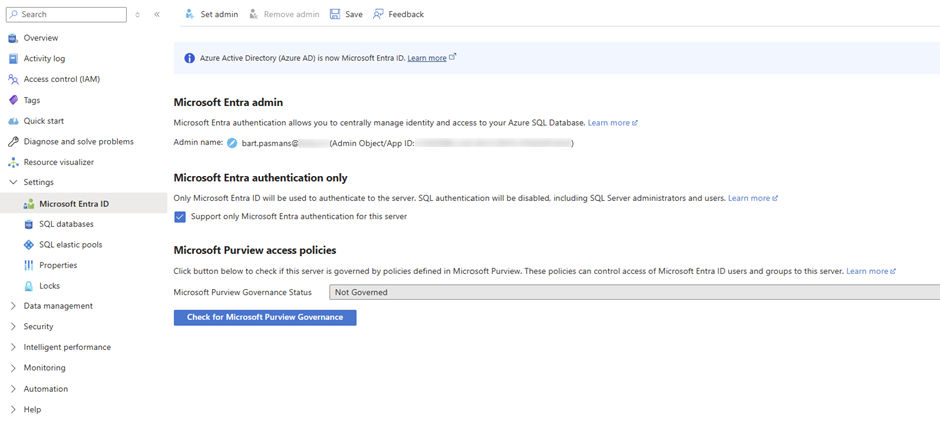This screenshot has width=940, height=427.
Task: Expand the Intelligent performance section
Action: 13,347
